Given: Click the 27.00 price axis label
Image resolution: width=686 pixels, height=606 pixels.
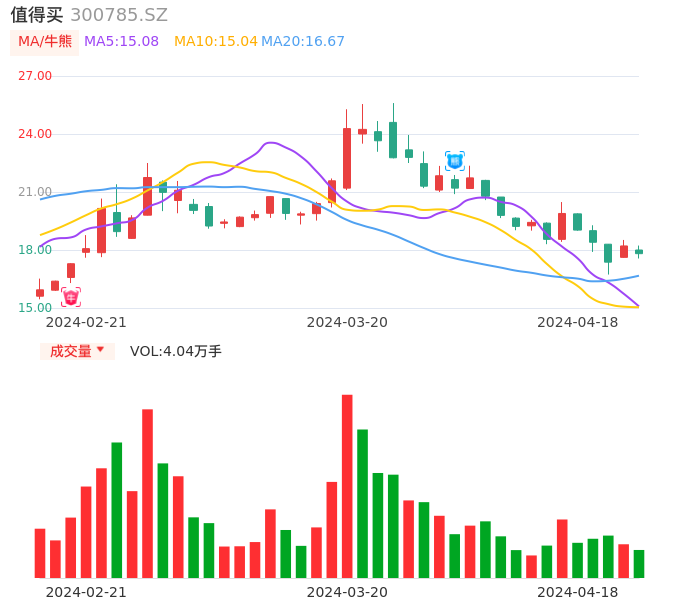Looking at the screenshot, I should tap(35, 76).
